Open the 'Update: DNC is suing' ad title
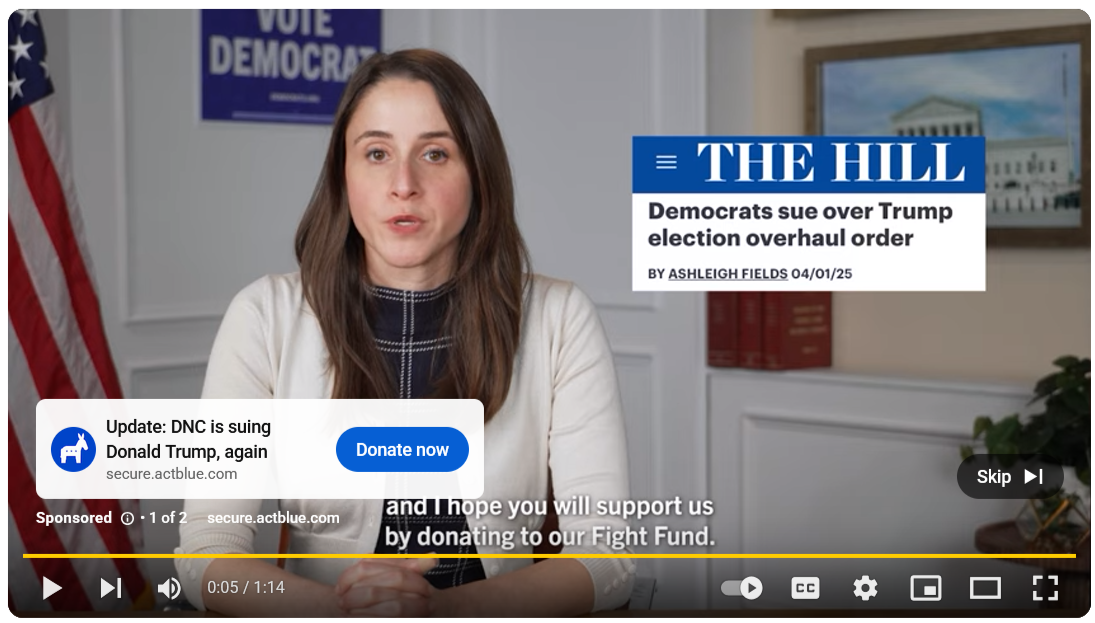The image size is (1095, 623). tap(189, 439)
